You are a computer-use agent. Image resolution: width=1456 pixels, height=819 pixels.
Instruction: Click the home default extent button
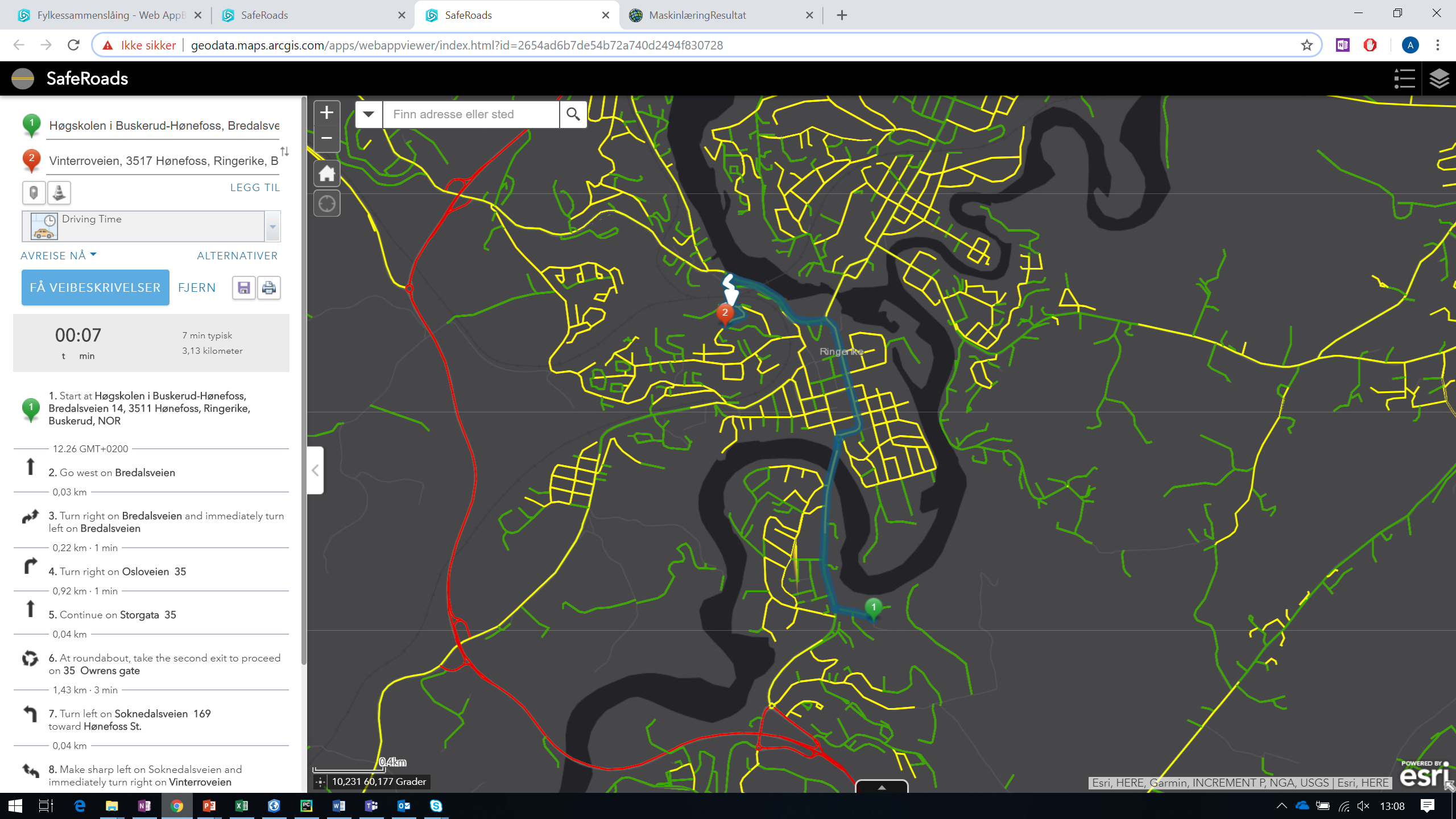[326, 173]
